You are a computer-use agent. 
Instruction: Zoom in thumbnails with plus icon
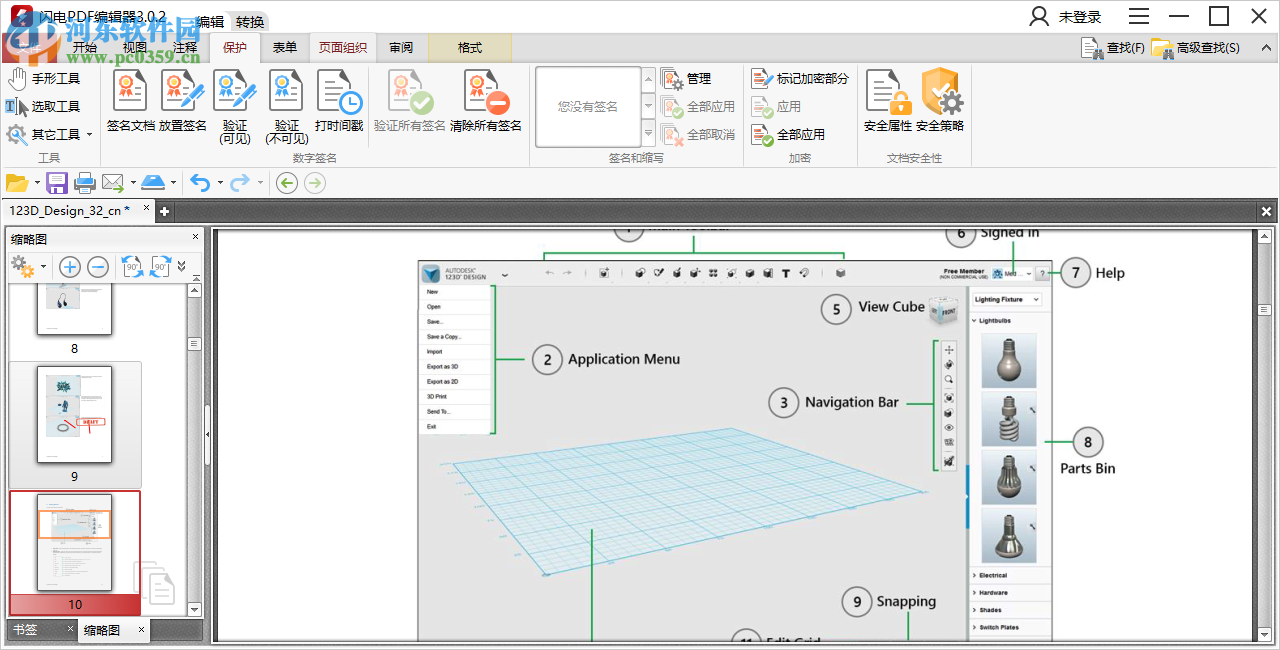(x=69, y=267)
